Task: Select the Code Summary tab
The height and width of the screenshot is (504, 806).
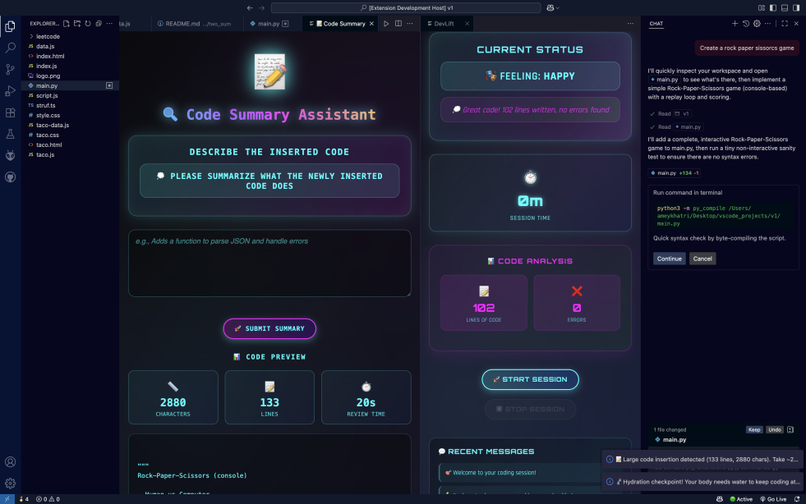Action: tap(340, 24)
